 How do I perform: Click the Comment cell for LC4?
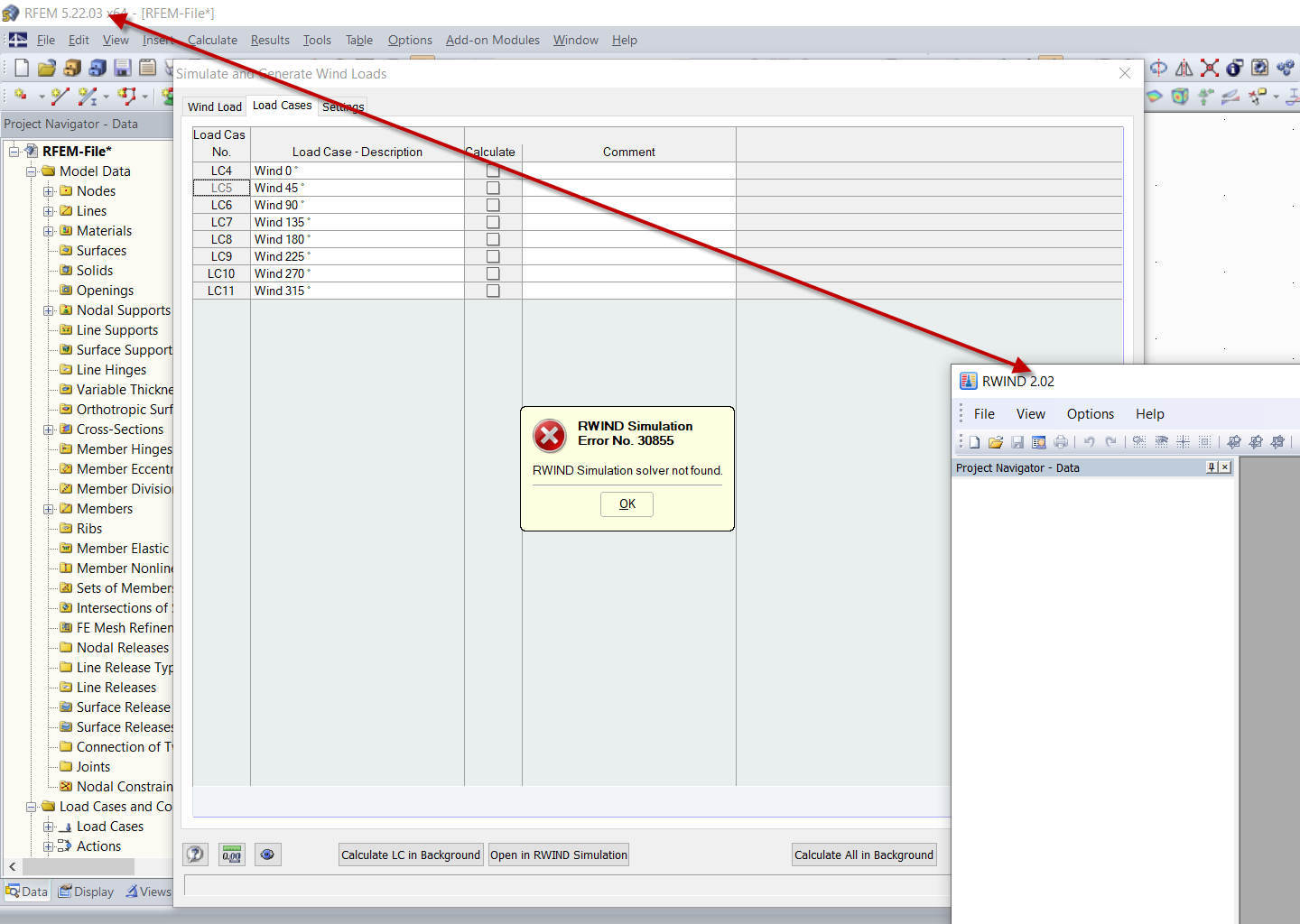(629, 171)
